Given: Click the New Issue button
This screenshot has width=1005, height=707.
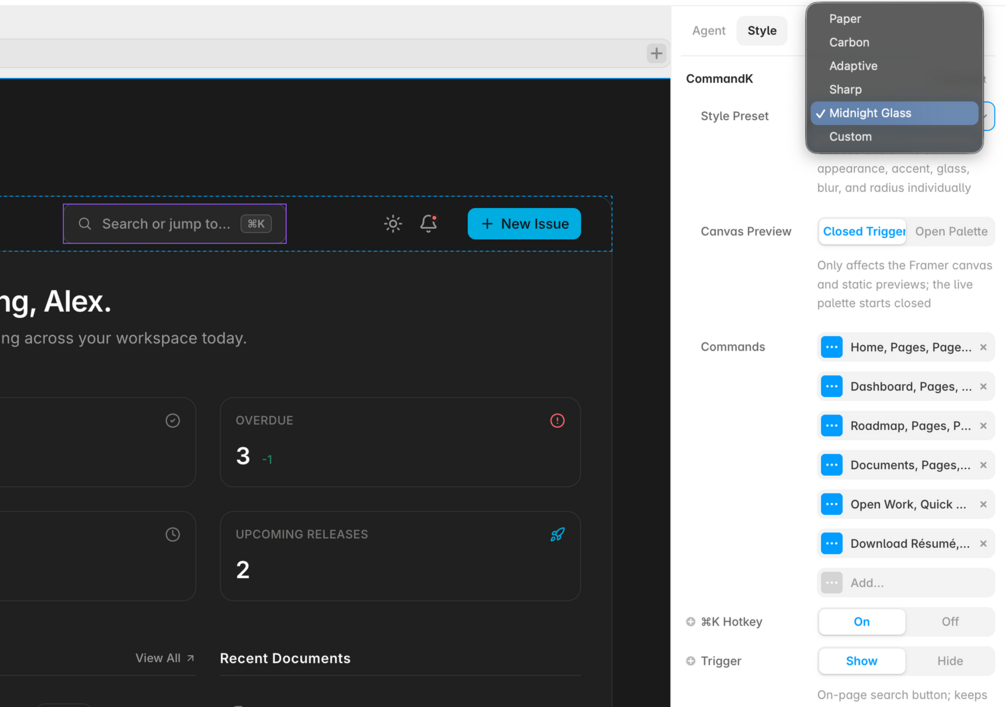Looking at the screenshot, I should (524, 224).
